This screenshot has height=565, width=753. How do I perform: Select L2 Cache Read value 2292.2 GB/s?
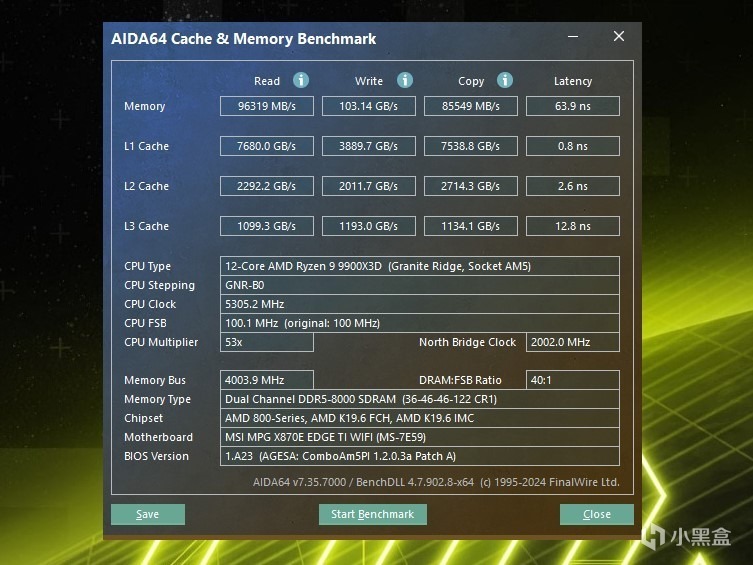click(x=267, y=186)
